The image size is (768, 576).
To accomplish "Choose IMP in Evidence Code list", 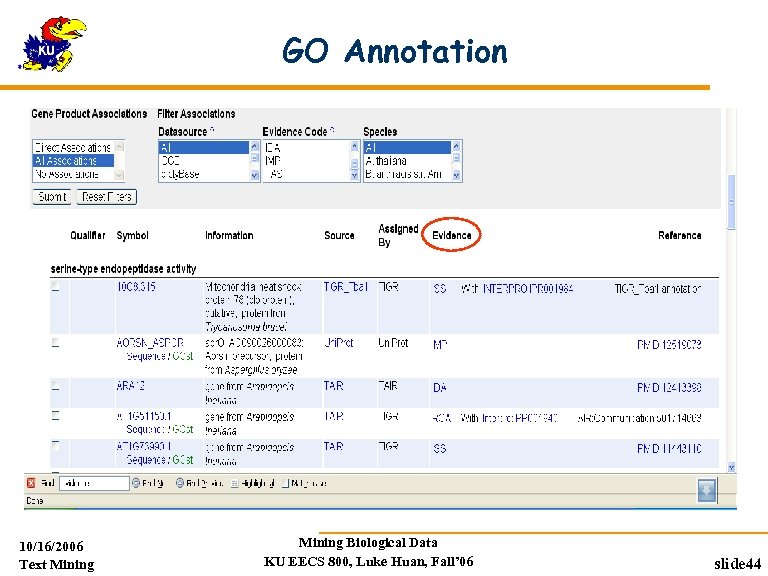I will click(306, 161).
